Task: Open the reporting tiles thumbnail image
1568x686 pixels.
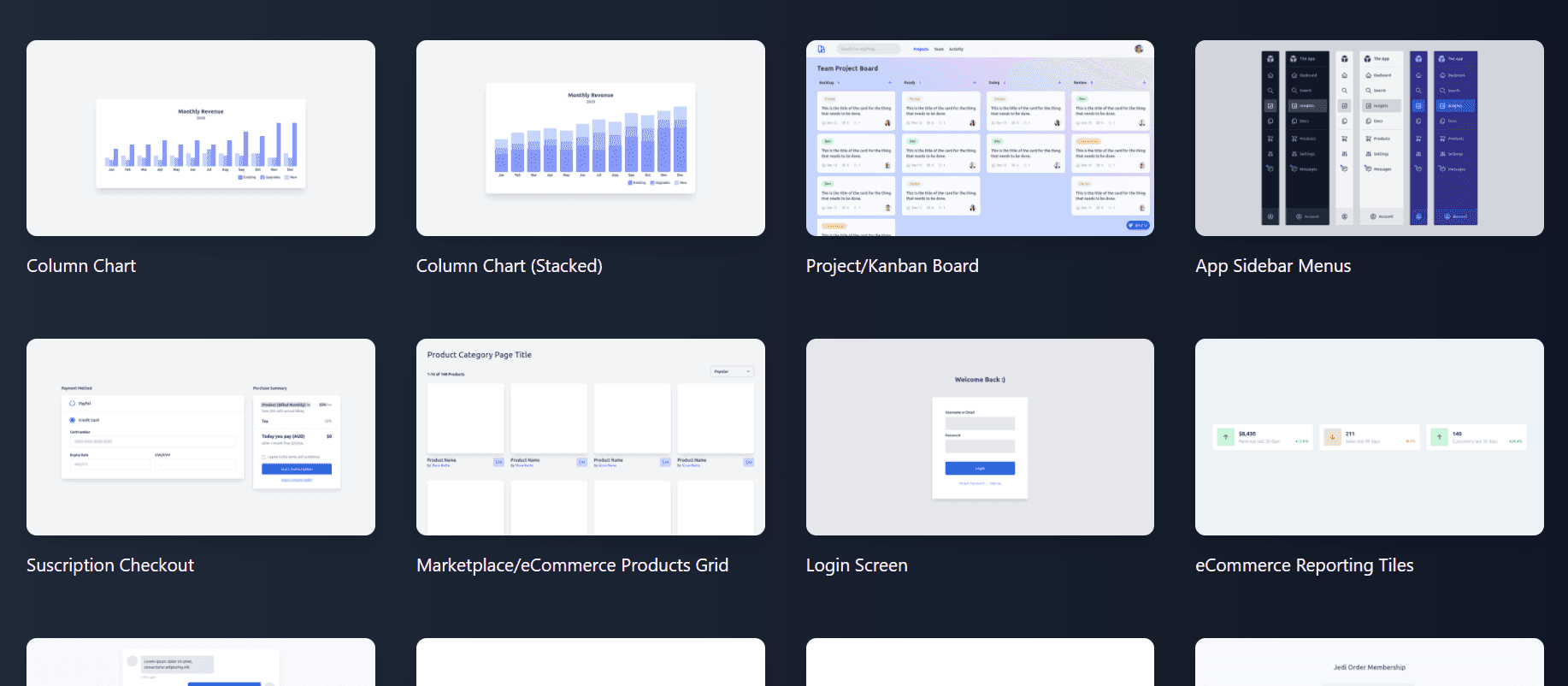Action: click(x=1370, y=437)
